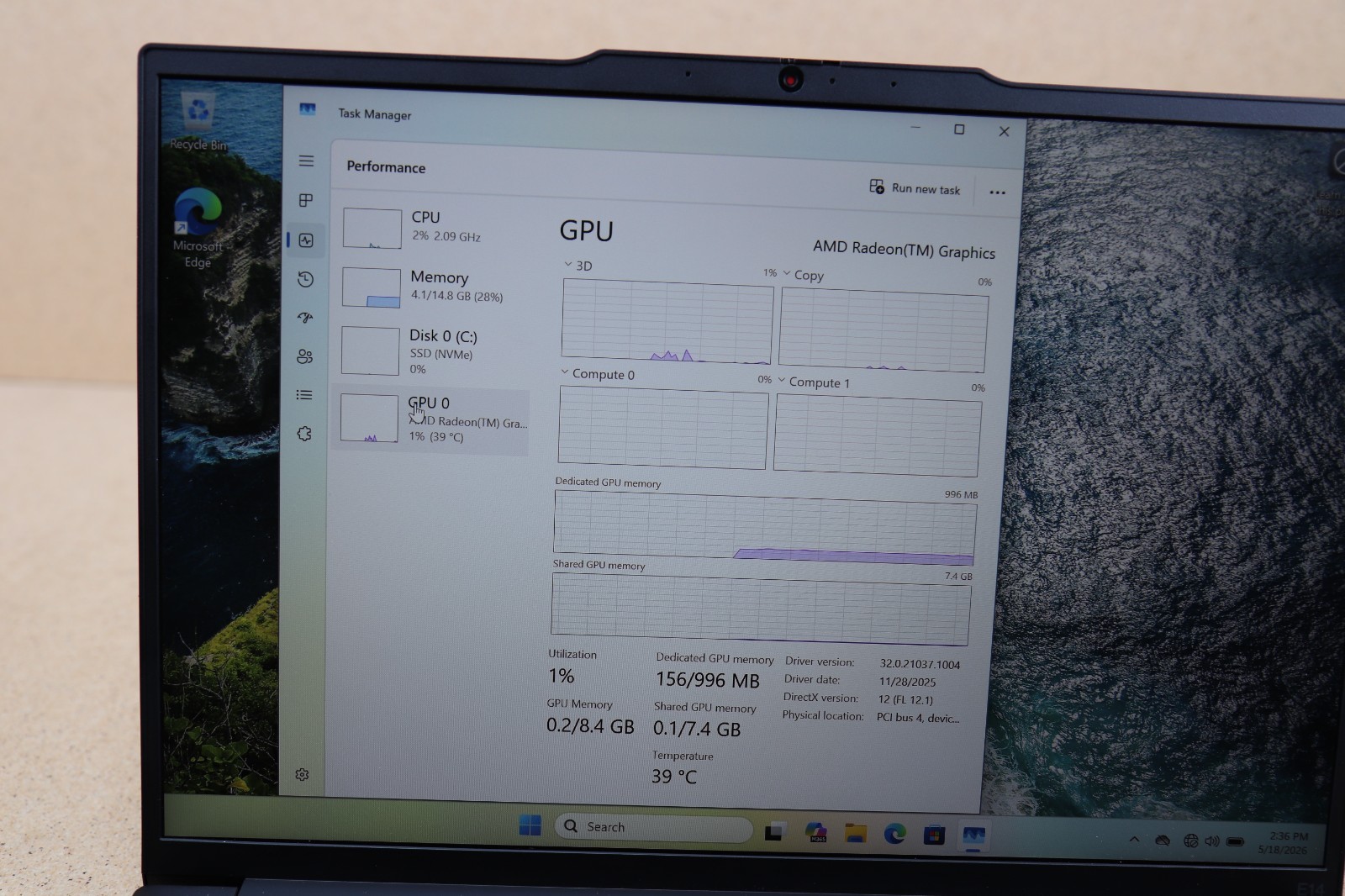The width and height of the screenshot is (1345, 896).
Task: Open network settings tray icon
Action: [x=1190, y=841]
